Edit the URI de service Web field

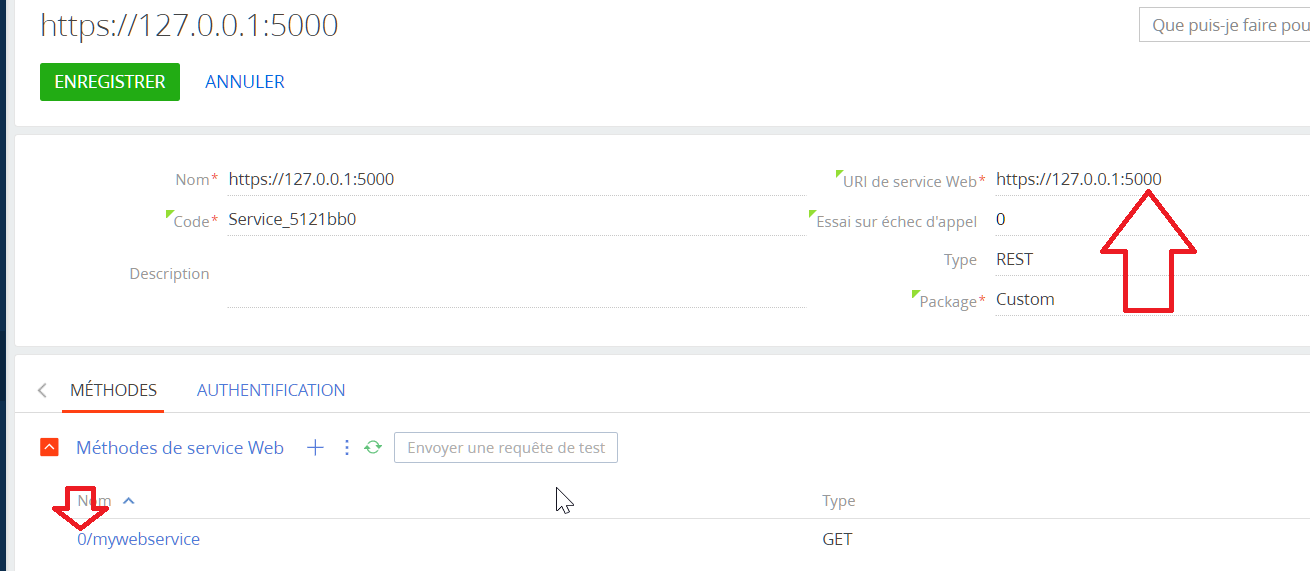coord(1152,180)
